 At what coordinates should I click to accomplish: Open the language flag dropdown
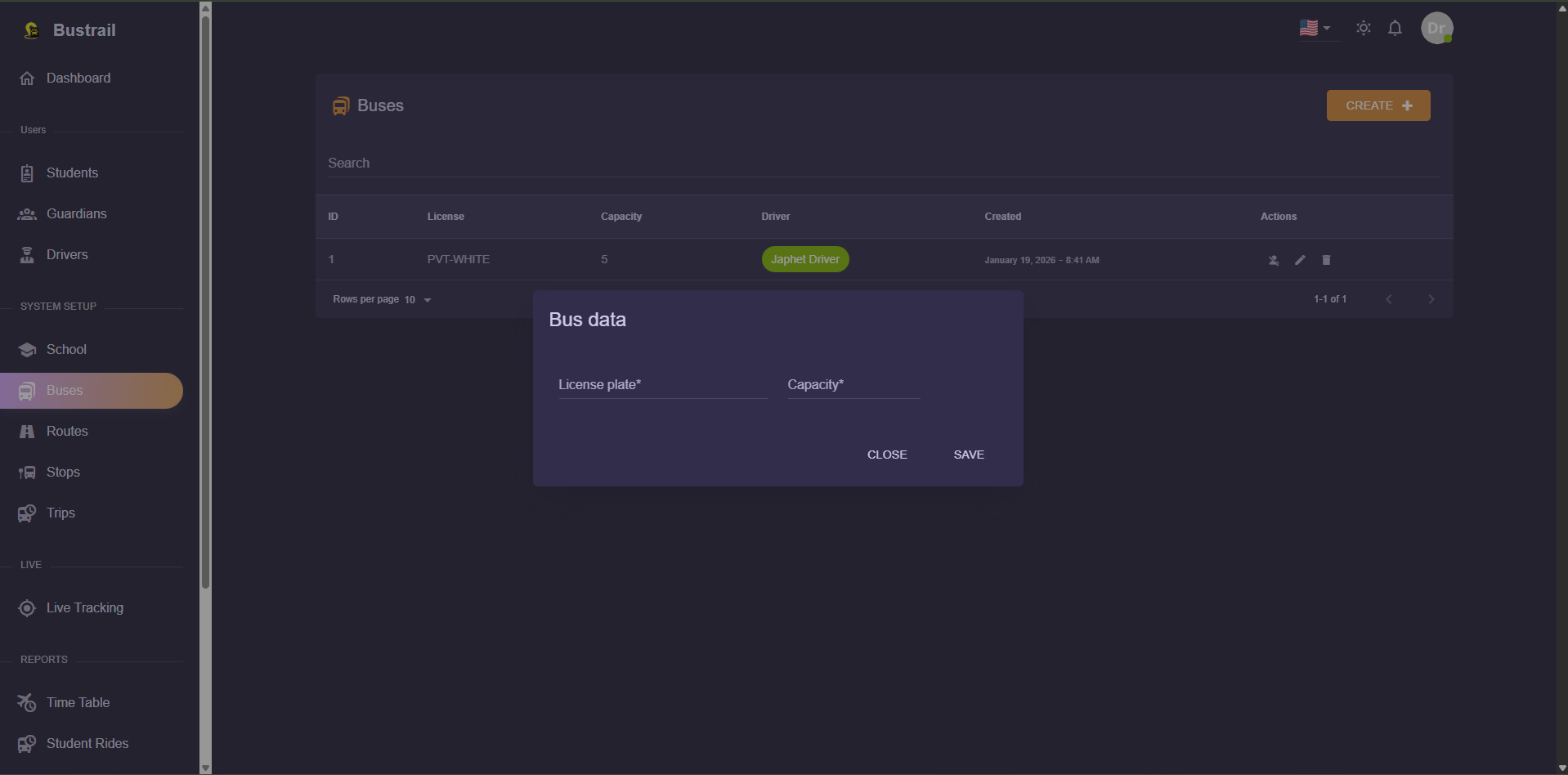pos(1316,28)
